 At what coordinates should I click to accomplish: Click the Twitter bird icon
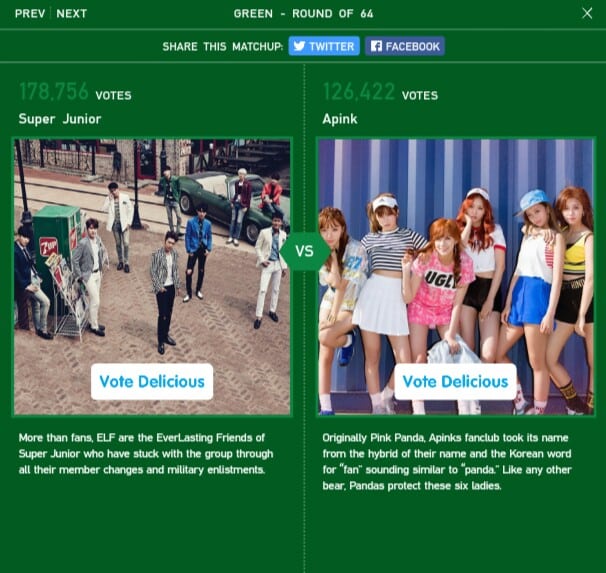pyautogui.click(x=299, y=46)
